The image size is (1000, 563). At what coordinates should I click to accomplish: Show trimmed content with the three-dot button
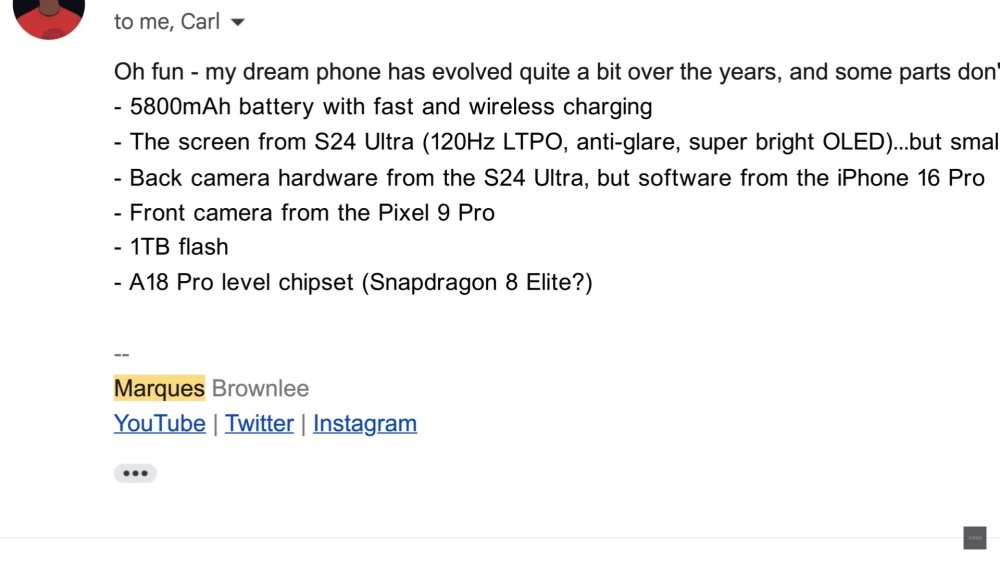(135, 473)
